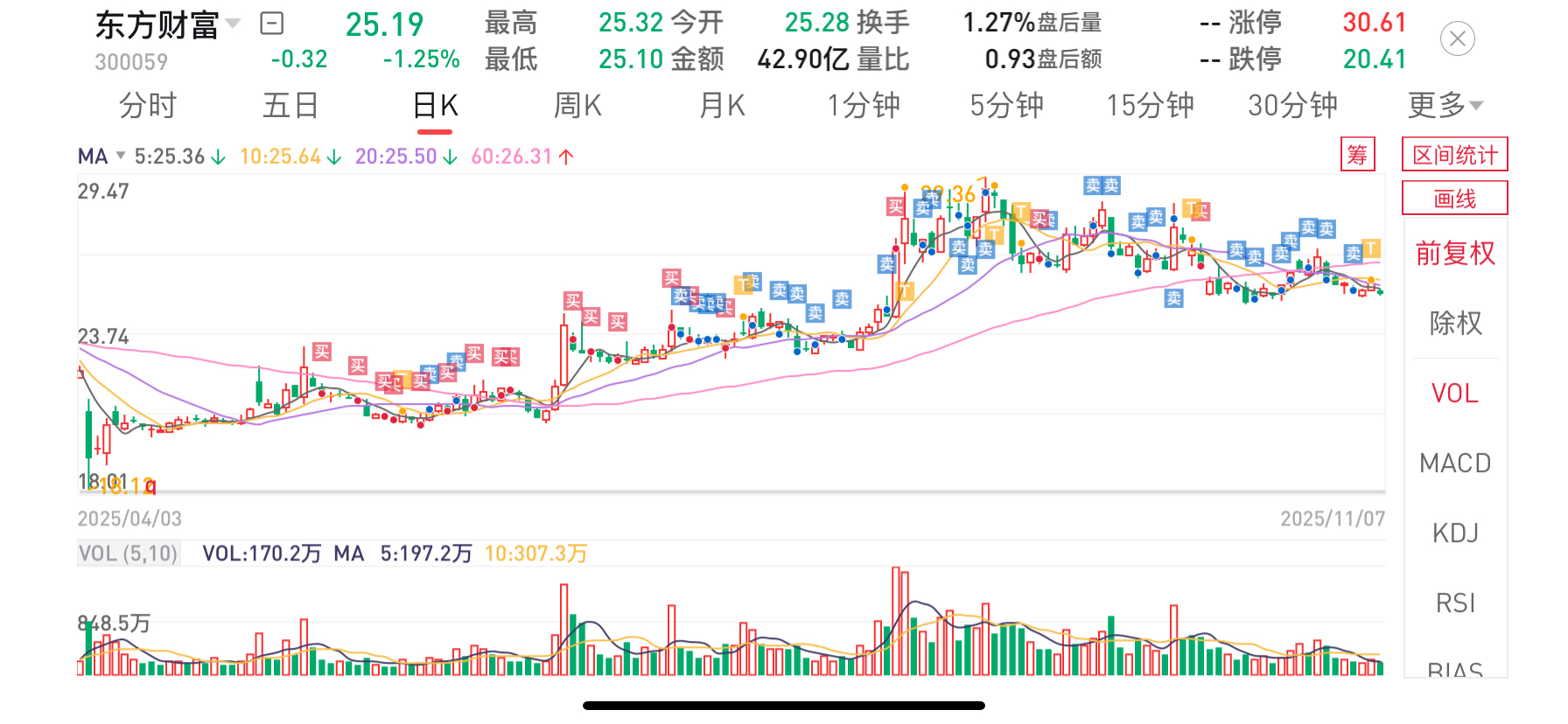Screen dimensions: 1568x724
Task: Tap the MA20 value 20:25.50
Action: coord(395,157)
